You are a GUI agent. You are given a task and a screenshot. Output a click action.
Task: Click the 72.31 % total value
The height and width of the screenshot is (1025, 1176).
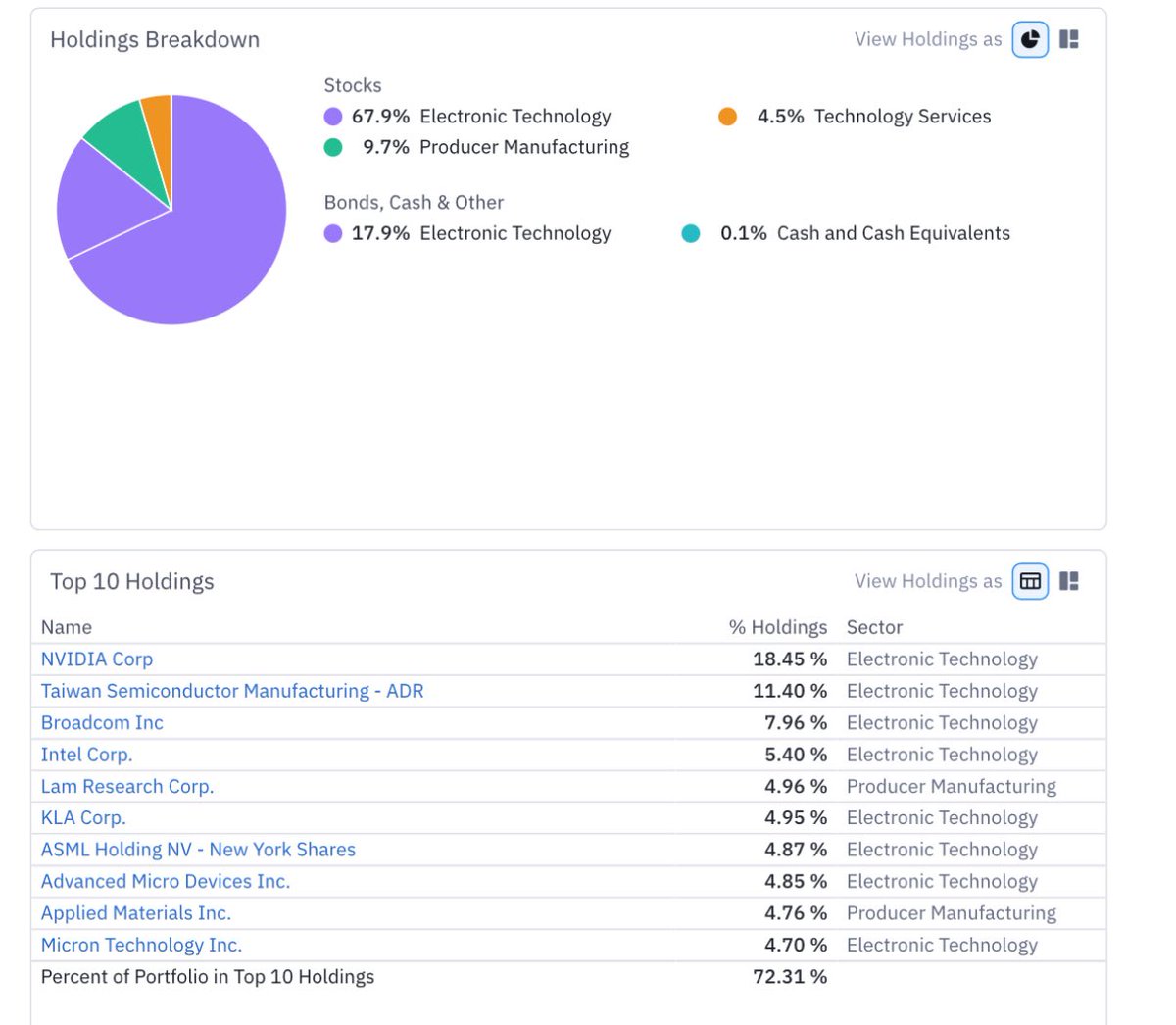click(x=790, y=977)
